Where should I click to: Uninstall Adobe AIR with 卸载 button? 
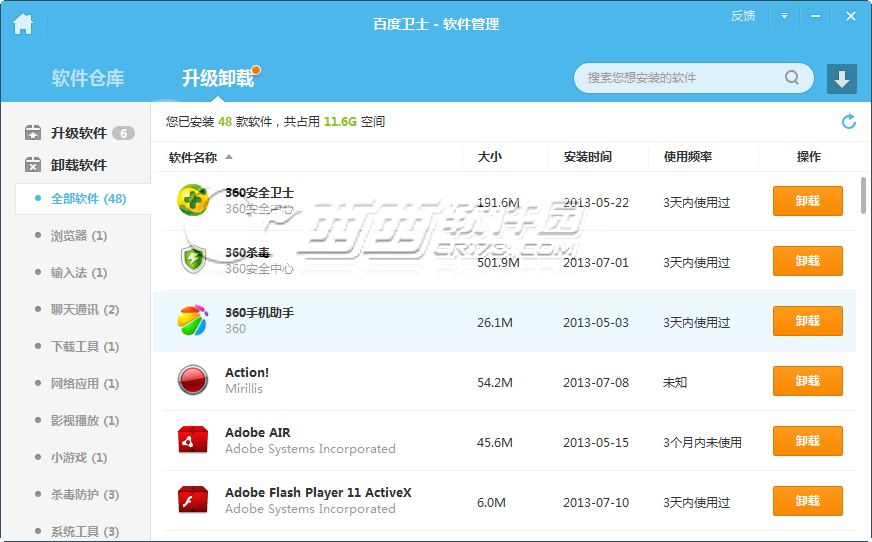807,441
